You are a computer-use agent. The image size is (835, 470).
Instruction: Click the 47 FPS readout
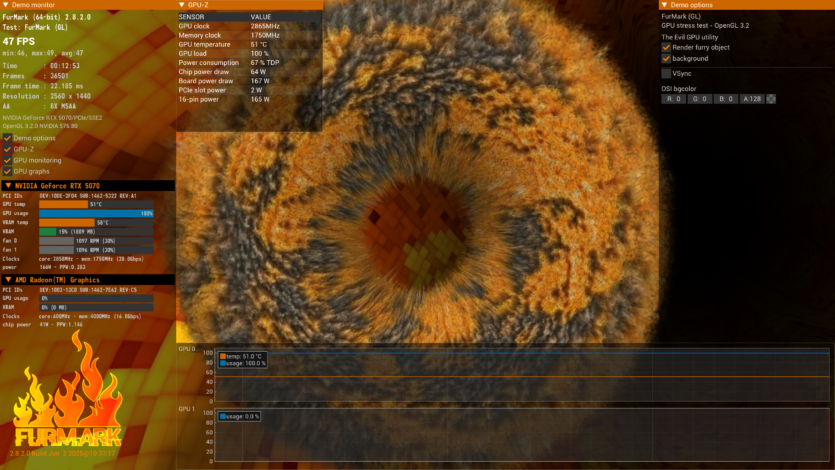19,42
